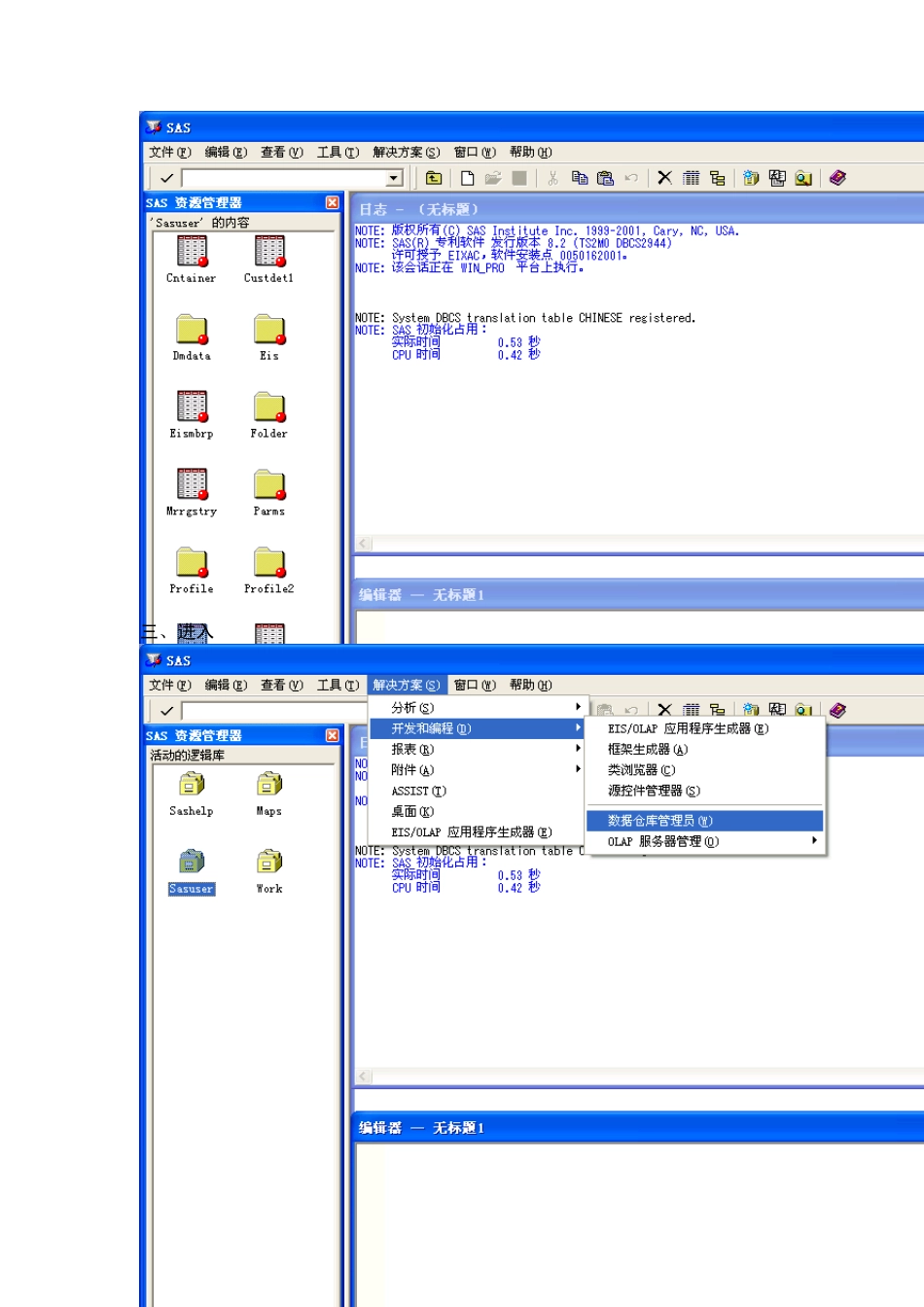Select ASSIST(T) in the 解决方案 menu
The height and width of the screenshot is (1307, 924).
(478, 792)
